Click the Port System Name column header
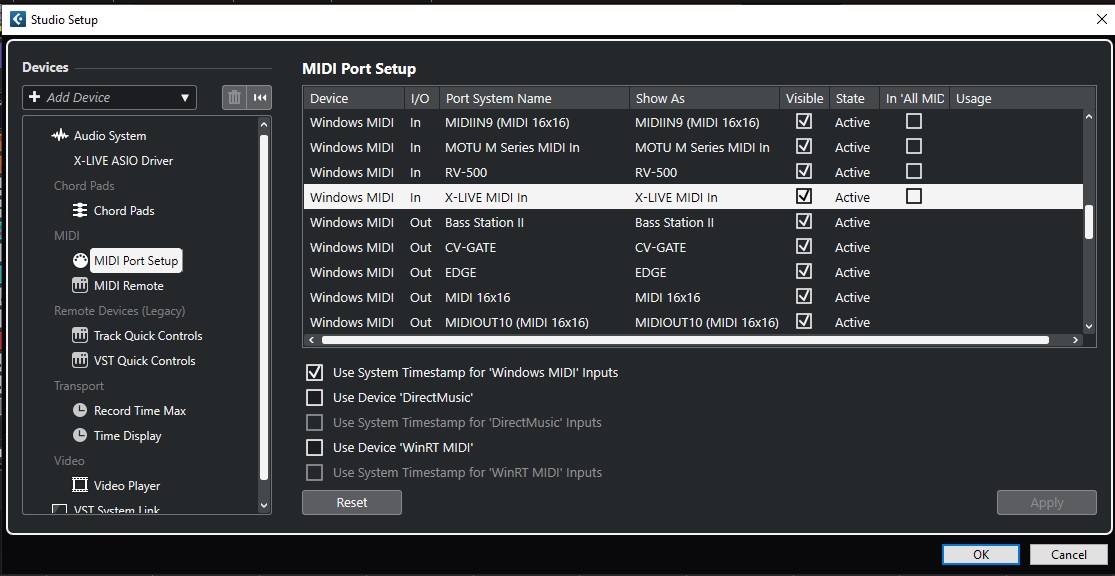Viewport: 1115px width, 576px height. (x=534, y=98)
